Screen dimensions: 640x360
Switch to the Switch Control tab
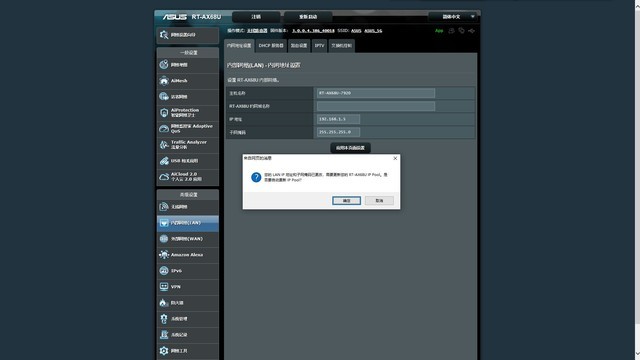[341, 46]
